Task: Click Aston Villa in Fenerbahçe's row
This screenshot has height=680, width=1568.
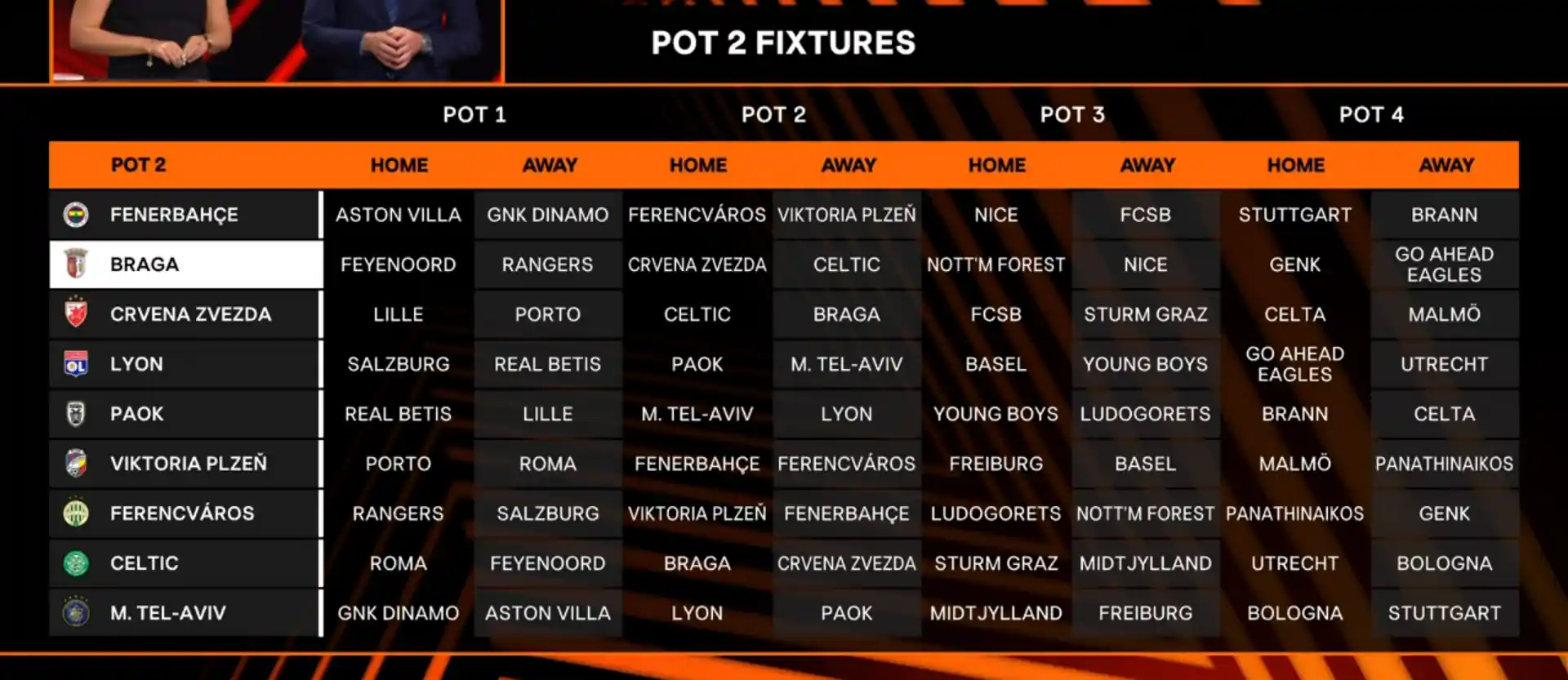Action: (x=399, y=215)
